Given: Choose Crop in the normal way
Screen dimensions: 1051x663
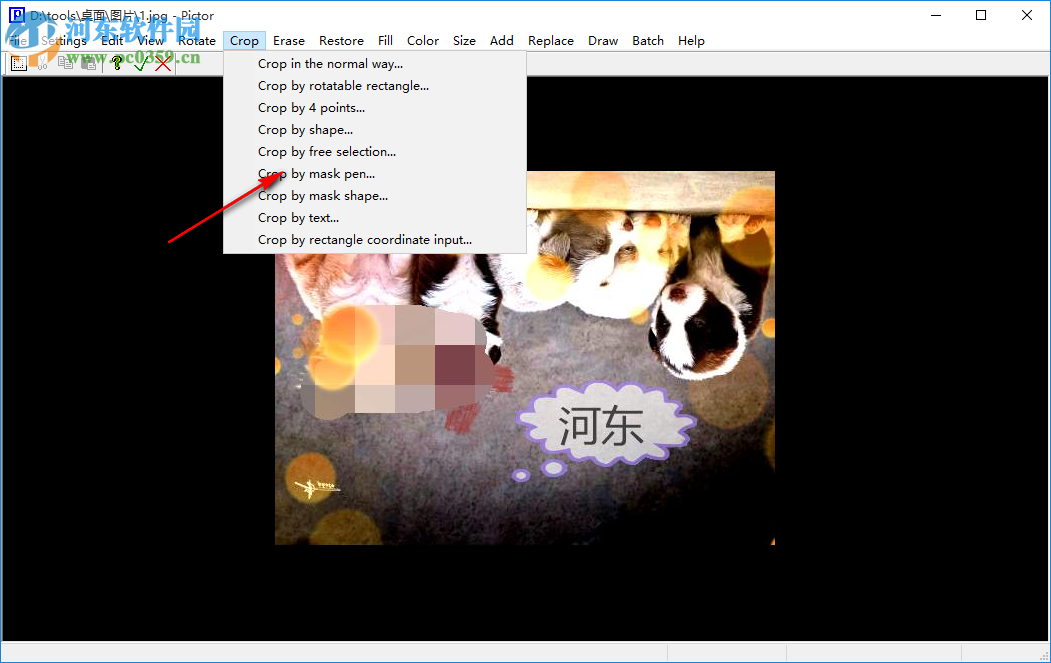Looking at the screenshot, I should (x=329, y=63).
